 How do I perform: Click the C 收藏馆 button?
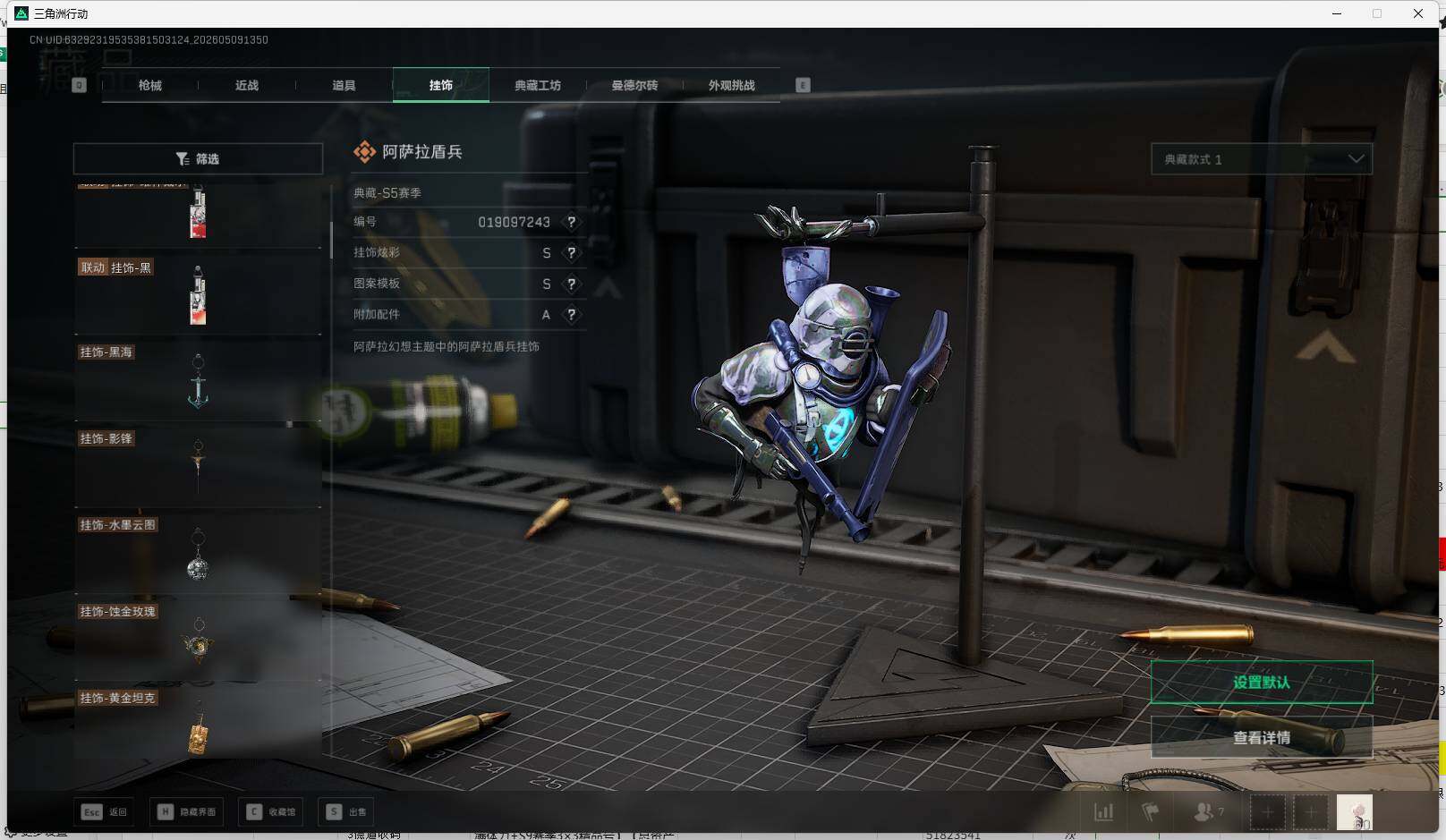point(272,811)
